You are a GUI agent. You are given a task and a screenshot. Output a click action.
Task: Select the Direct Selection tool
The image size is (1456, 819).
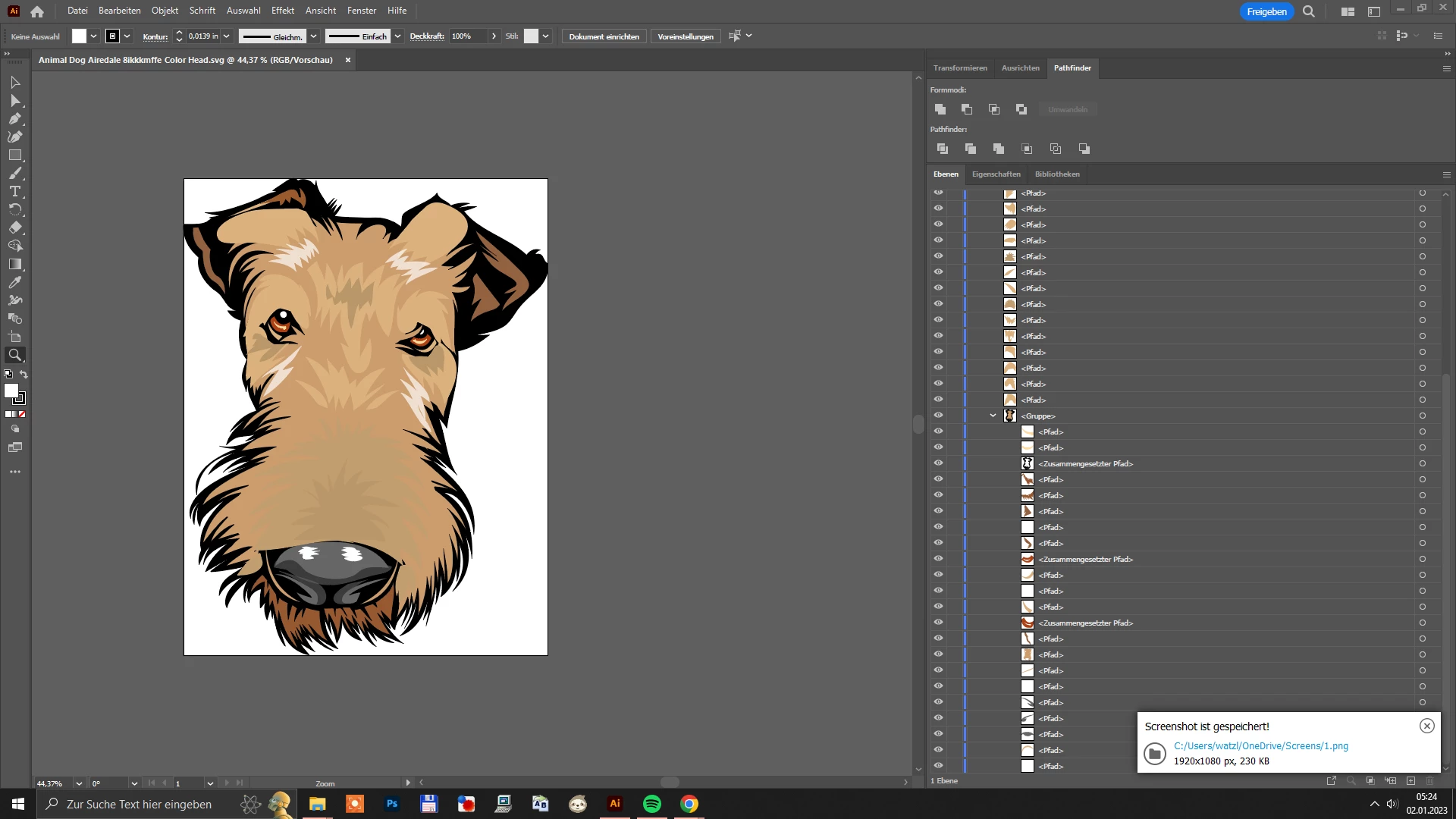point(14,100)
